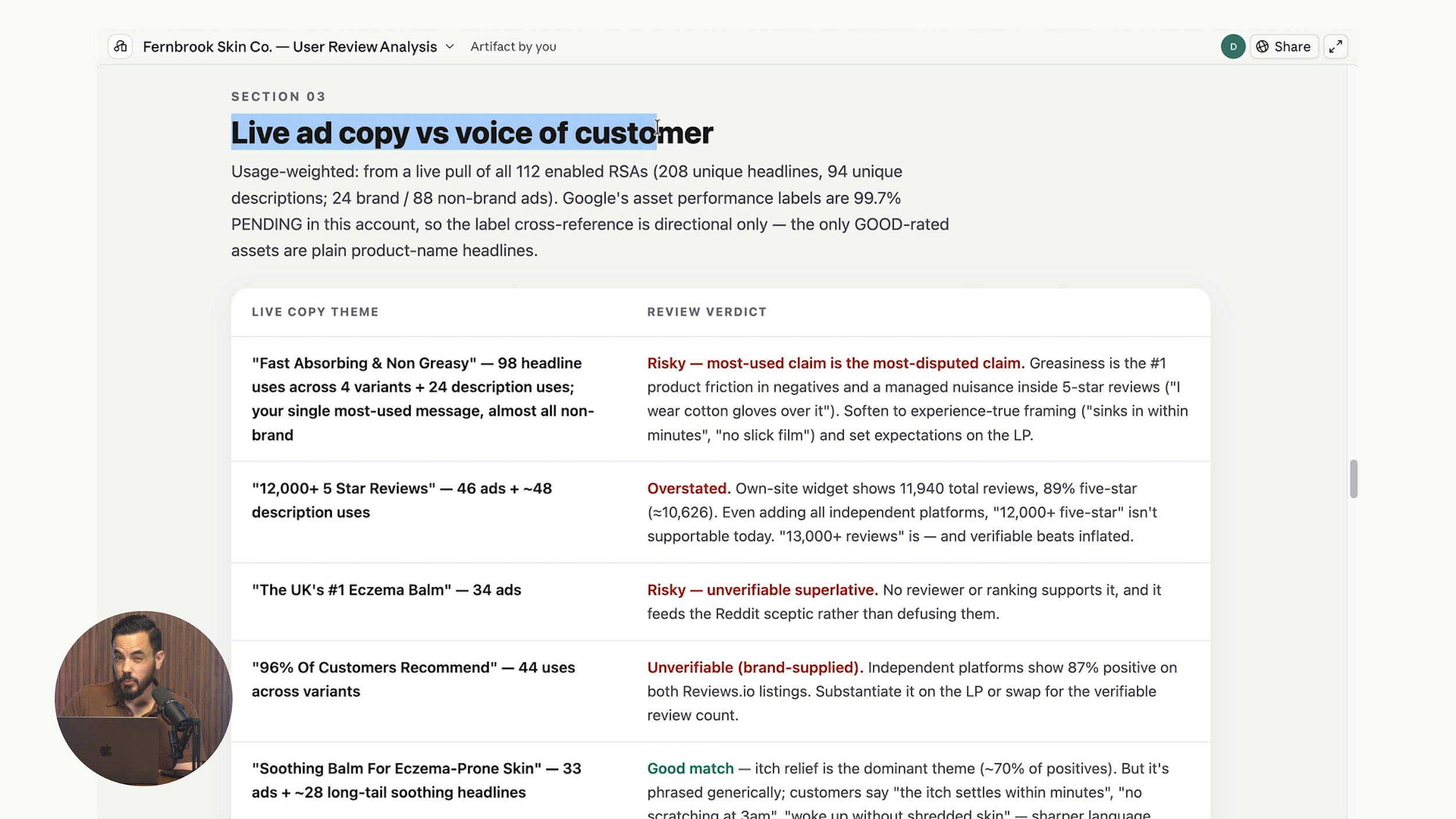Click the 'Usage-weighted' intro paragraph
This screenshot has width=1456, height=819.
coord(590,211)
